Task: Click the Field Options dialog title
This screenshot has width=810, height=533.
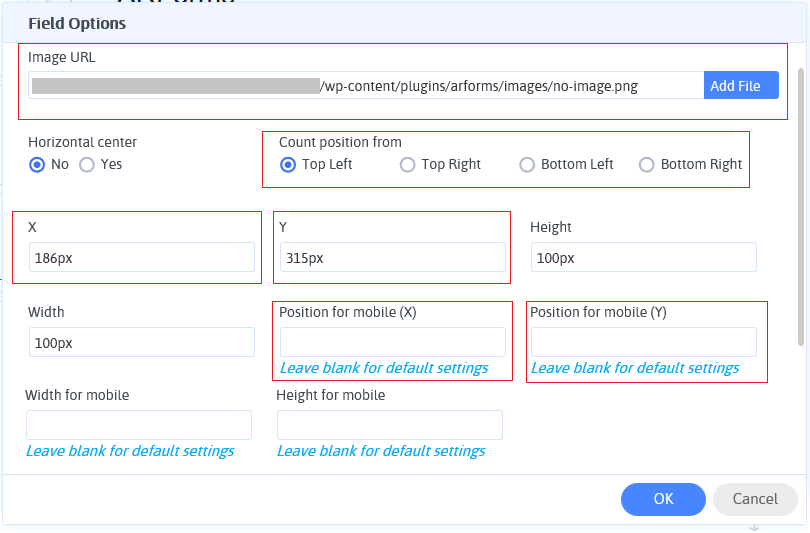Action: [76, 22]
